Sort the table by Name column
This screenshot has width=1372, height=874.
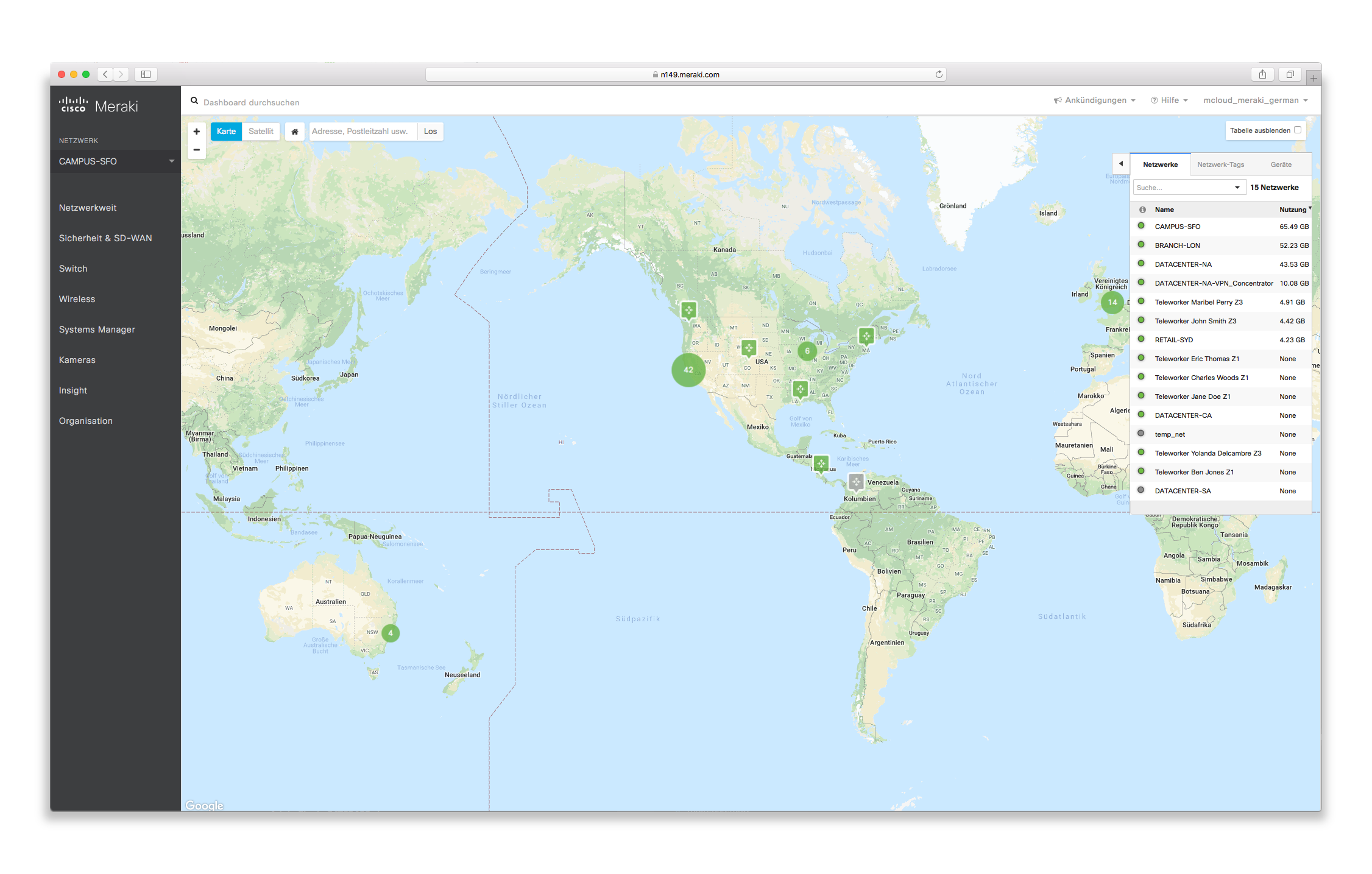coord(1164,210)
